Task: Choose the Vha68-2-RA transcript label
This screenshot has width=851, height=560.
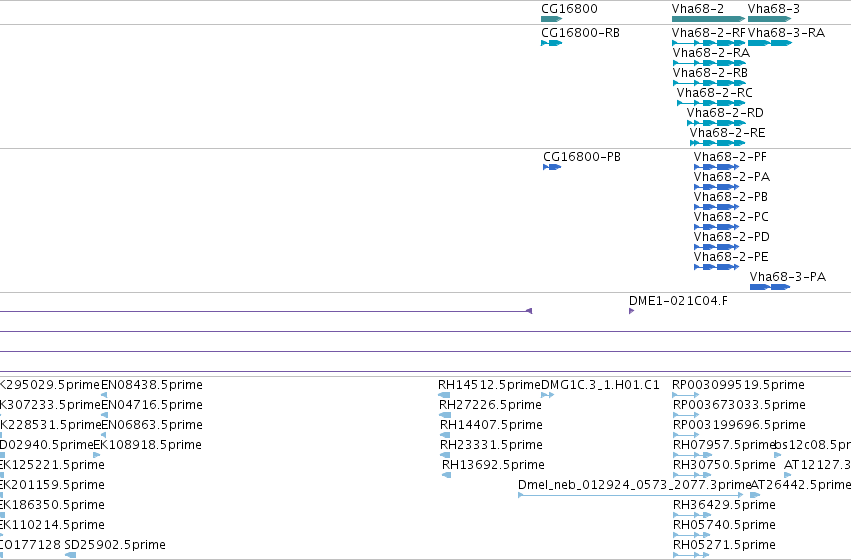Action: click(712, 53)
